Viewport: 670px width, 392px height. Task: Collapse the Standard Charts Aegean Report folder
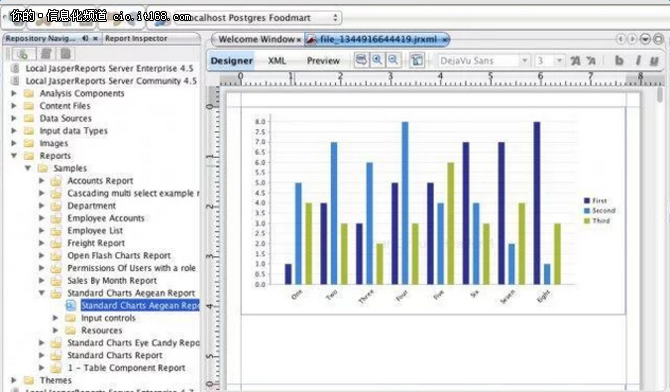pyautogui.click(x=42, y=293)
